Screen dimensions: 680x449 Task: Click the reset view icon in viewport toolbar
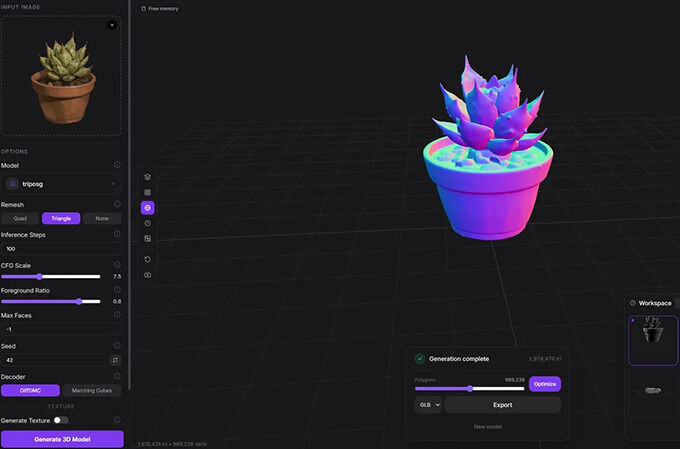pos(148,259)
